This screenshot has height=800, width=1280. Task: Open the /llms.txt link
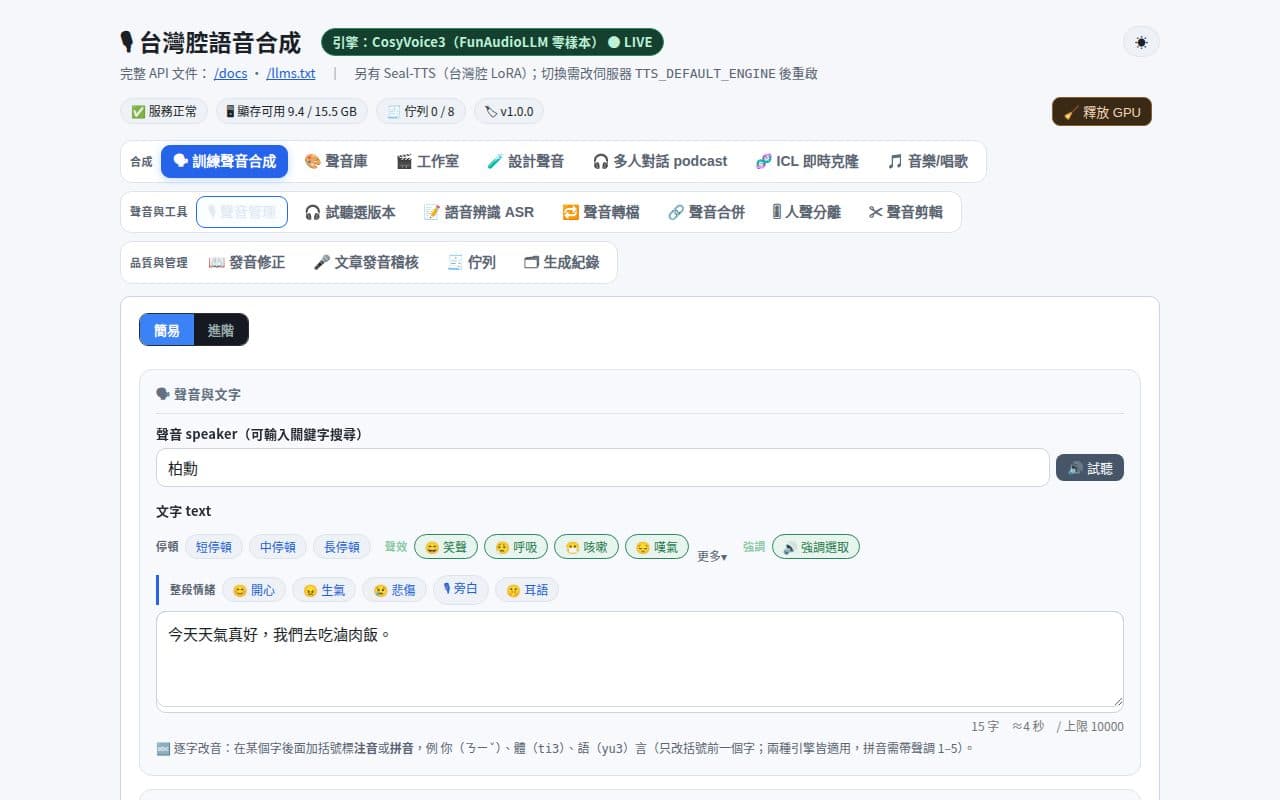click(291, 73)
